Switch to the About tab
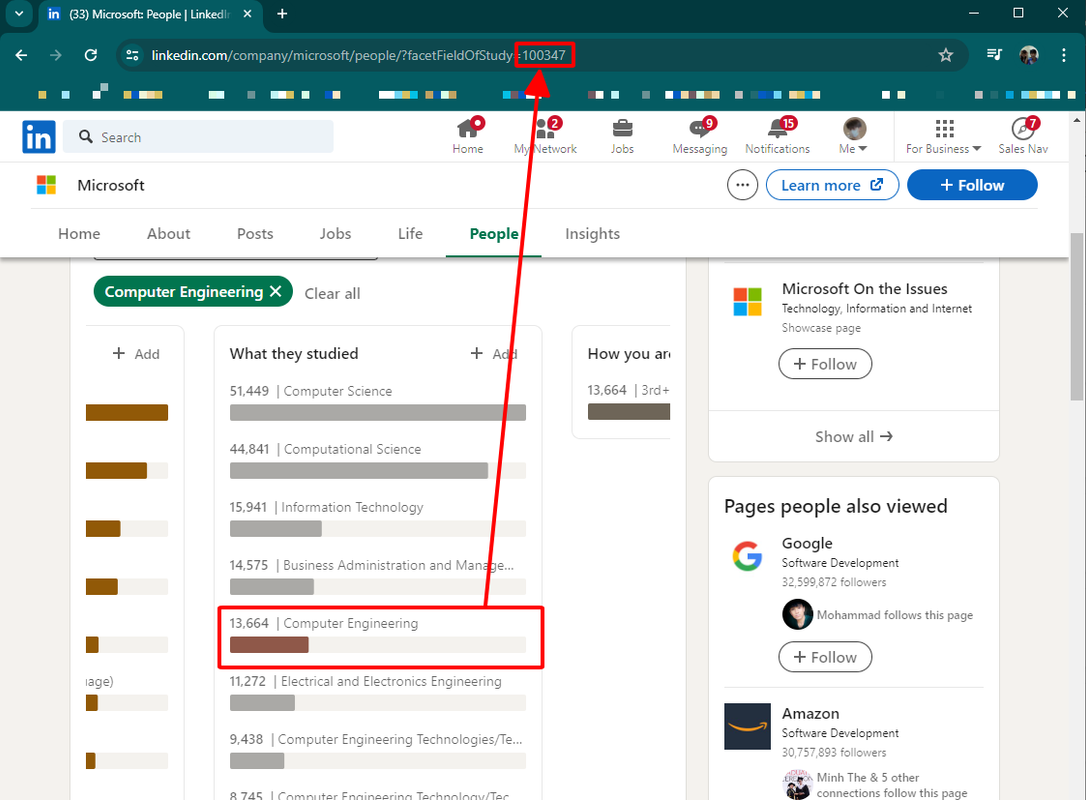This screenshot has width=1086, height=800. 168,234
